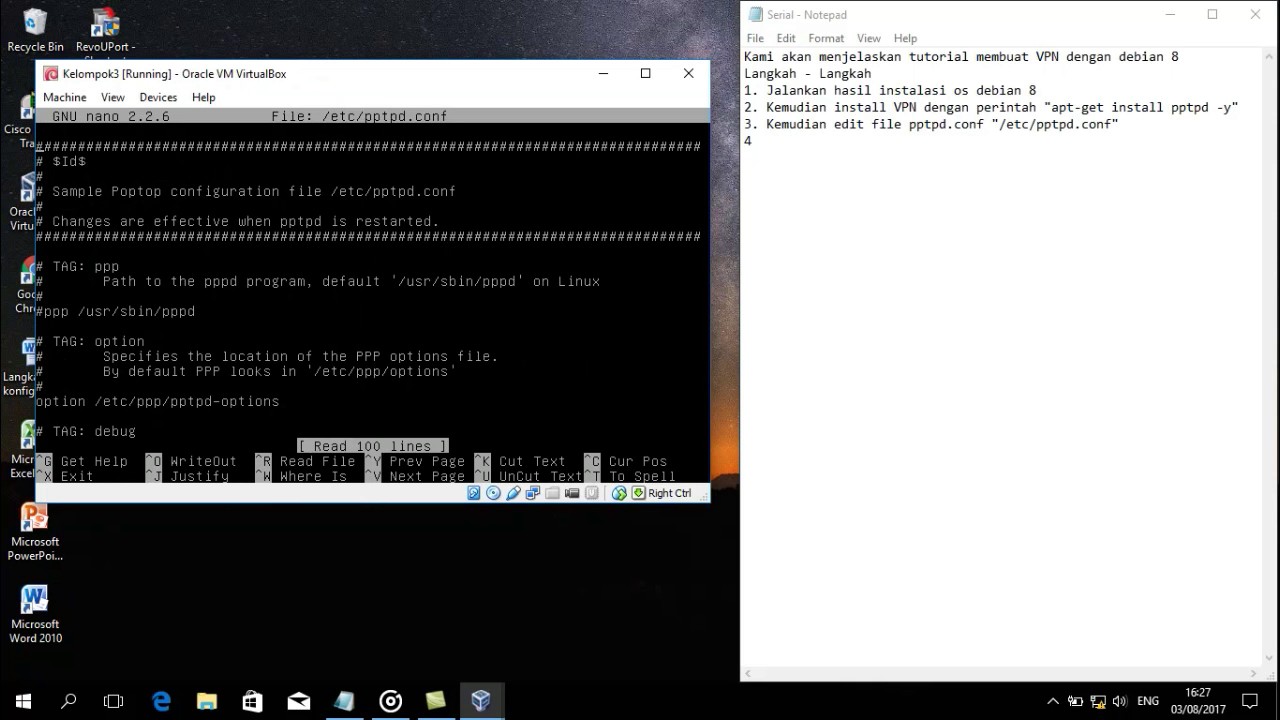Click the circular swirl app icon on taskbar

tap(391, 701)
